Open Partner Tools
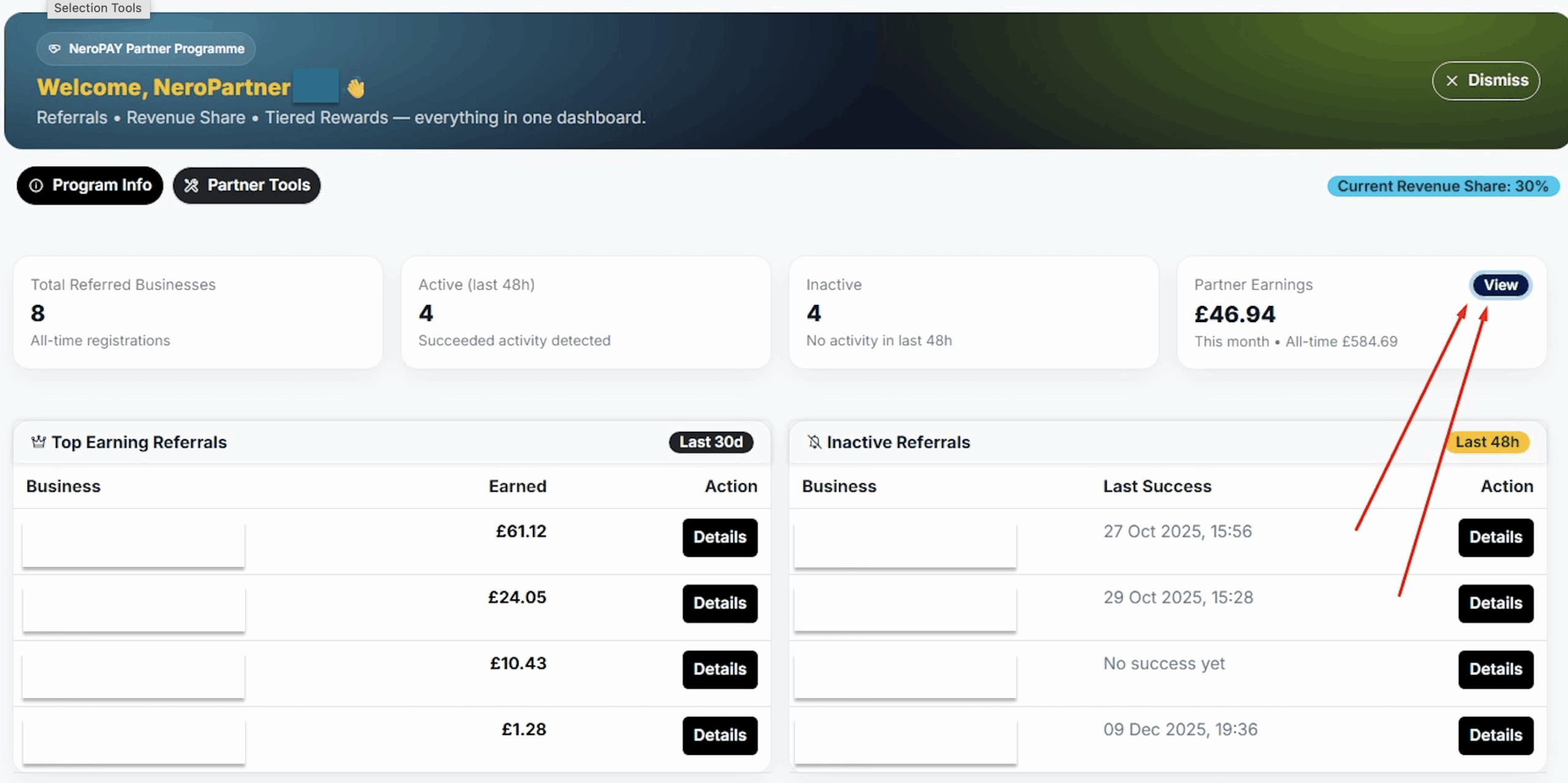The image size is (1568, 783). (247, 185)
